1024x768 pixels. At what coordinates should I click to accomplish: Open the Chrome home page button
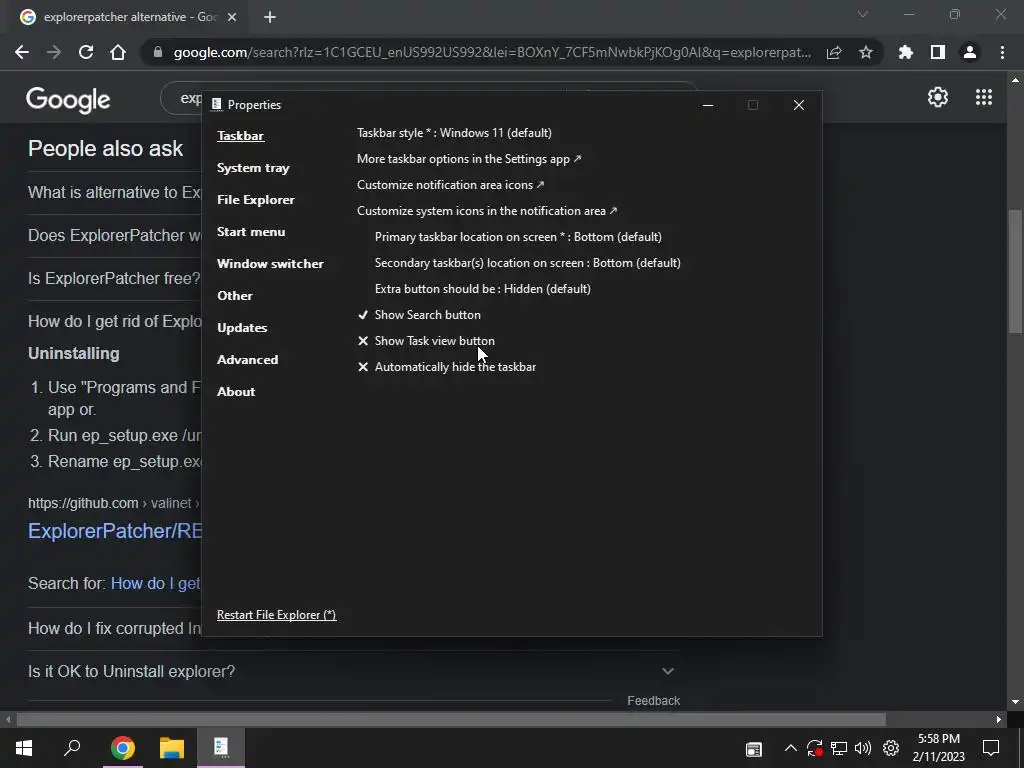tap(118, 52)
